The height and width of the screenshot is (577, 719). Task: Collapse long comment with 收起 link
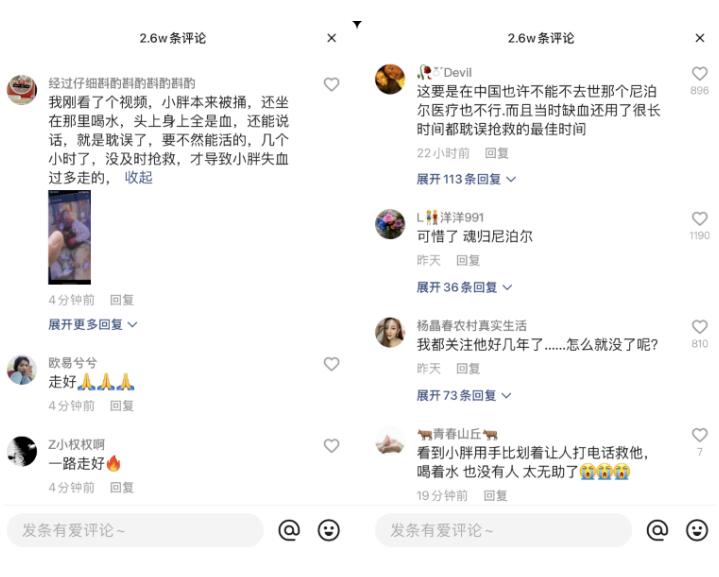tap(138, 178)
